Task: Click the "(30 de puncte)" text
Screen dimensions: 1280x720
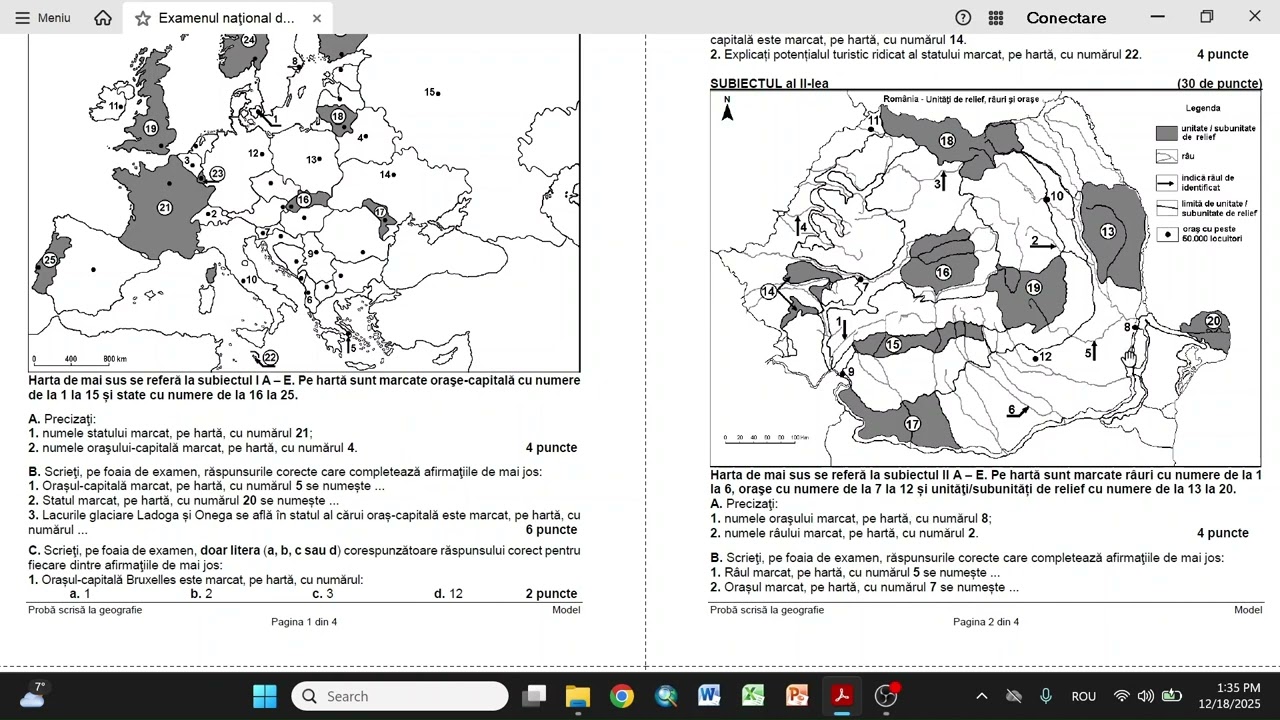Action: 1219,84
